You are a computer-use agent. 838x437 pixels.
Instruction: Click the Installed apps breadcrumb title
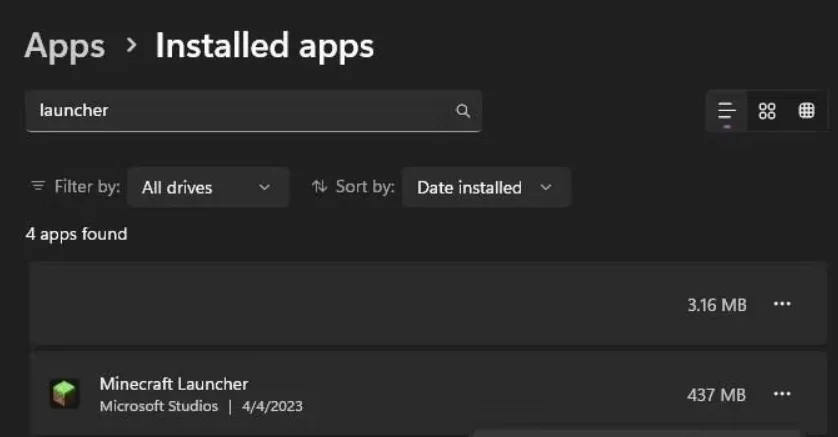coord(265,46)
